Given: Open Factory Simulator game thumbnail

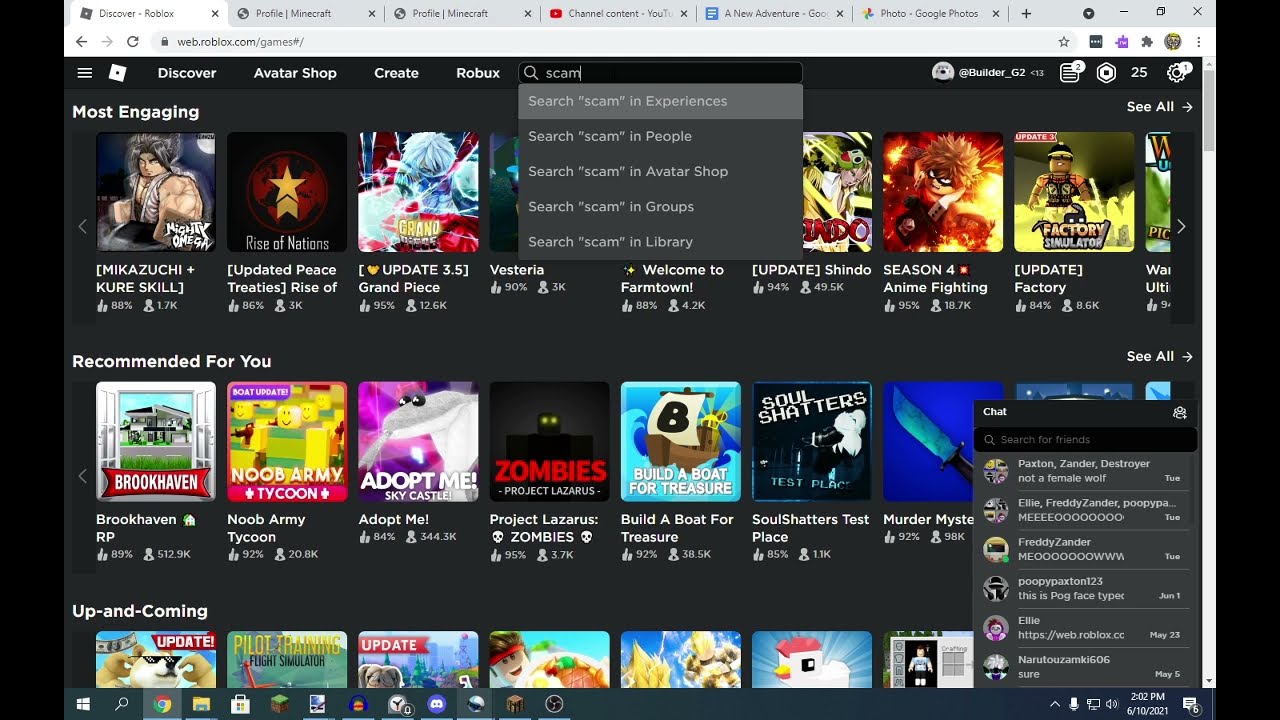Looking at the screenshot, I should pos(1074,192).
